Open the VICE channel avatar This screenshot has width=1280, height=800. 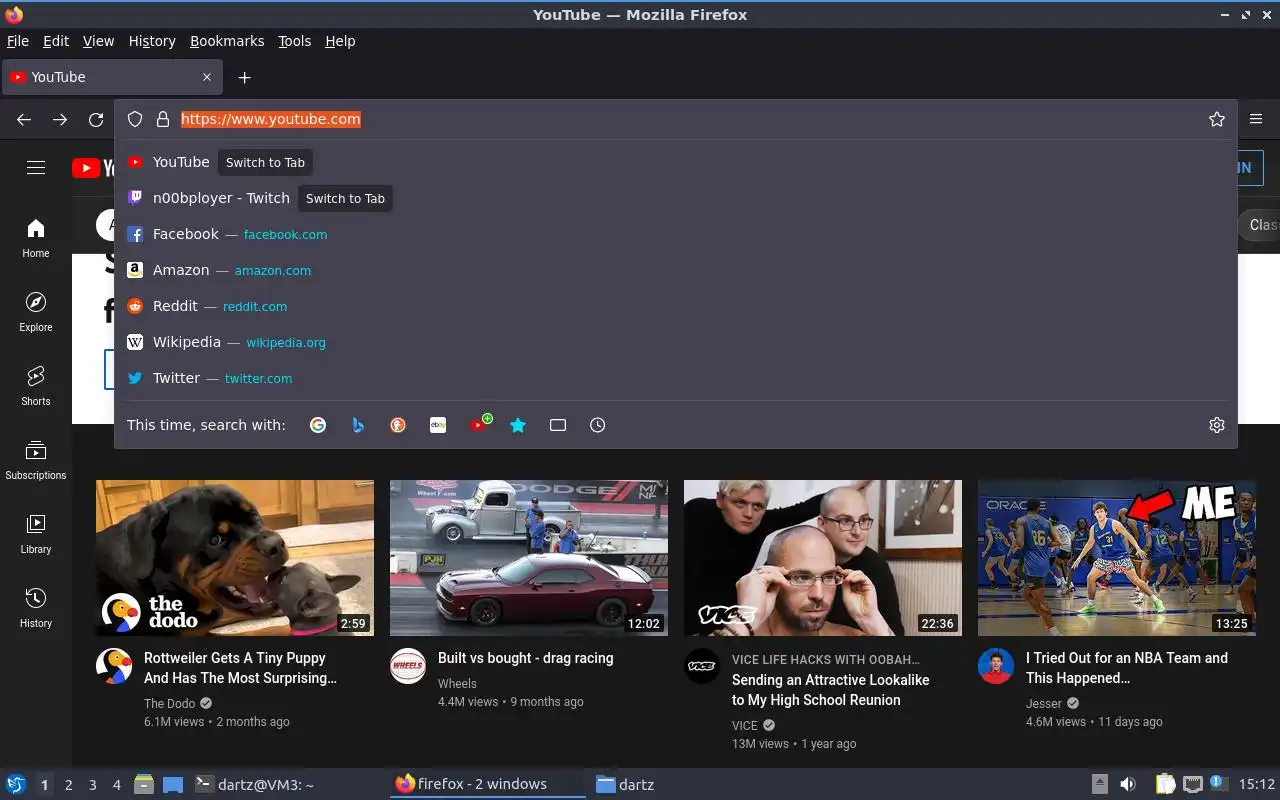702,666
